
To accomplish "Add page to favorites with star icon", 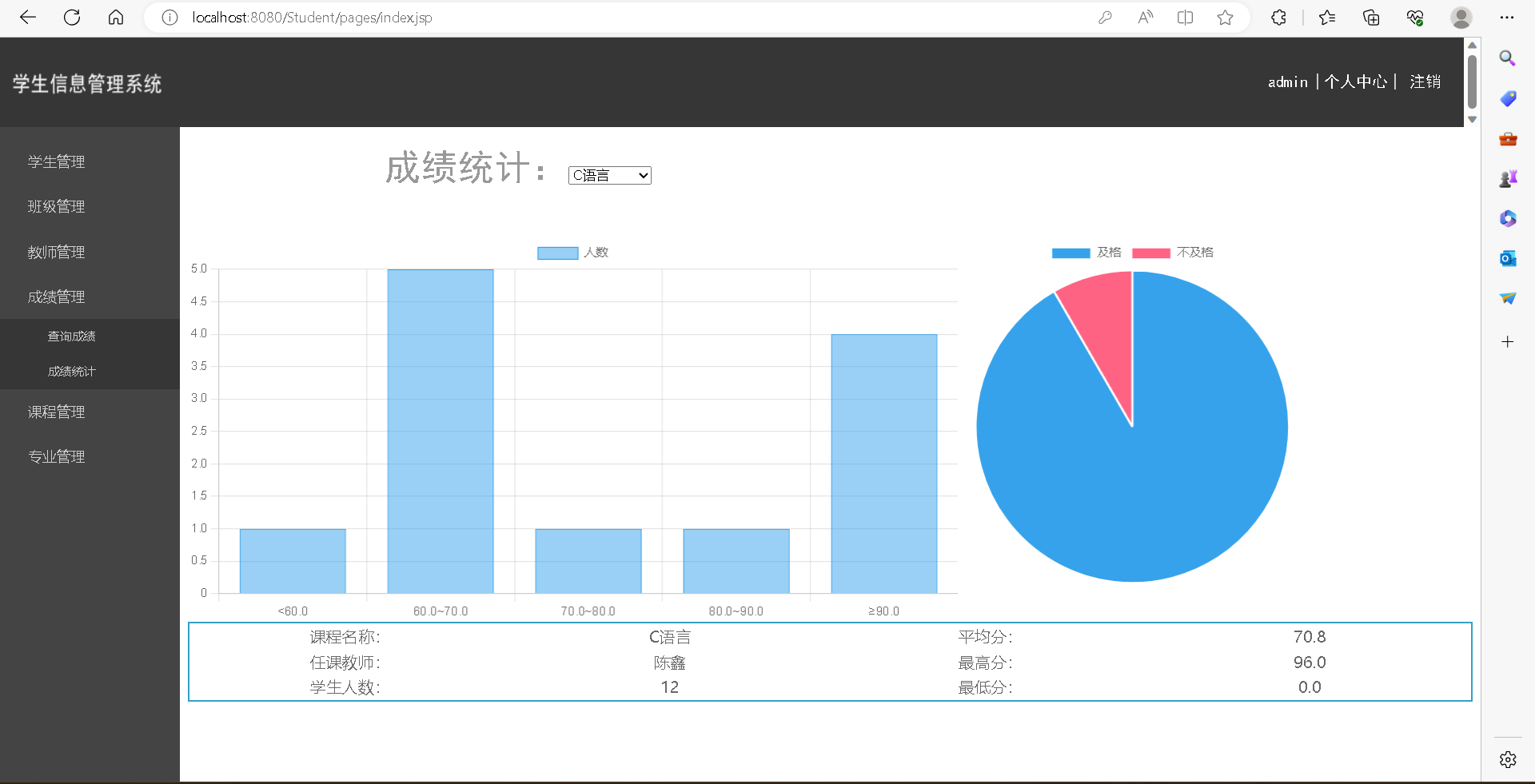I will coord(1225,18).
